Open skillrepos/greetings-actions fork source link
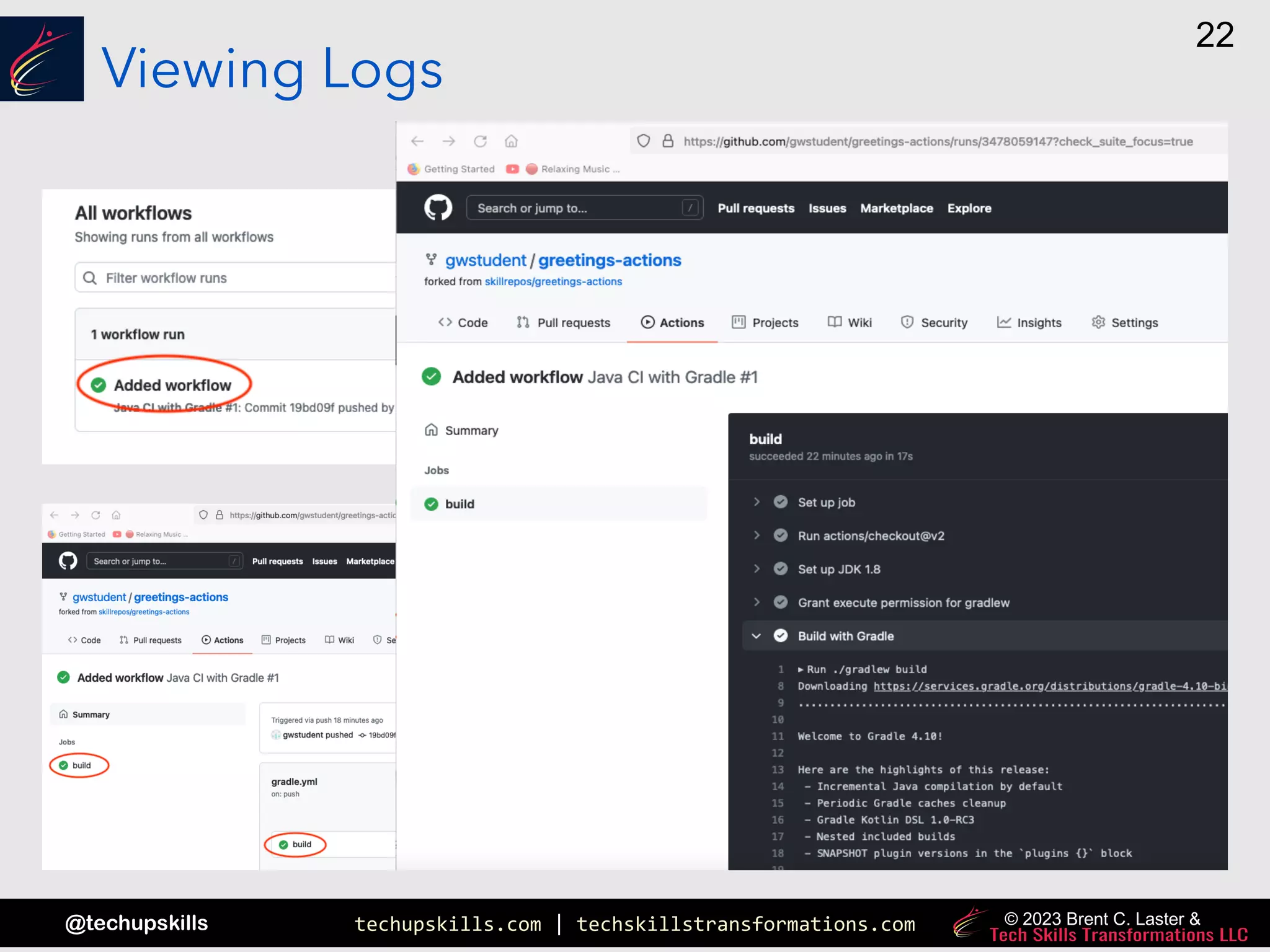The width and height of the screenshot is (1270, 952). (553, 281)
